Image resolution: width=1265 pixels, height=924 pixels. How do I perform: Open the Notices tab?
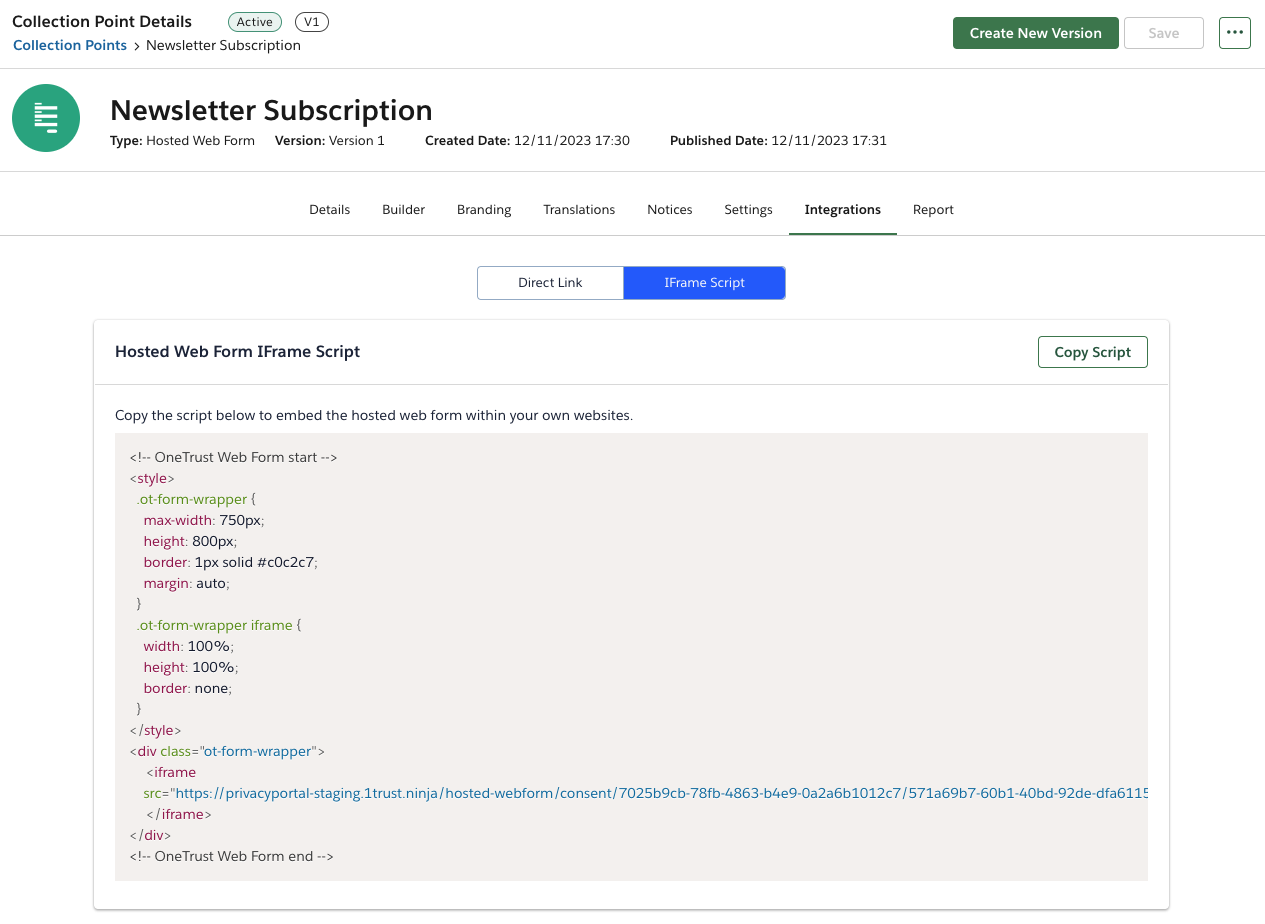669,209
